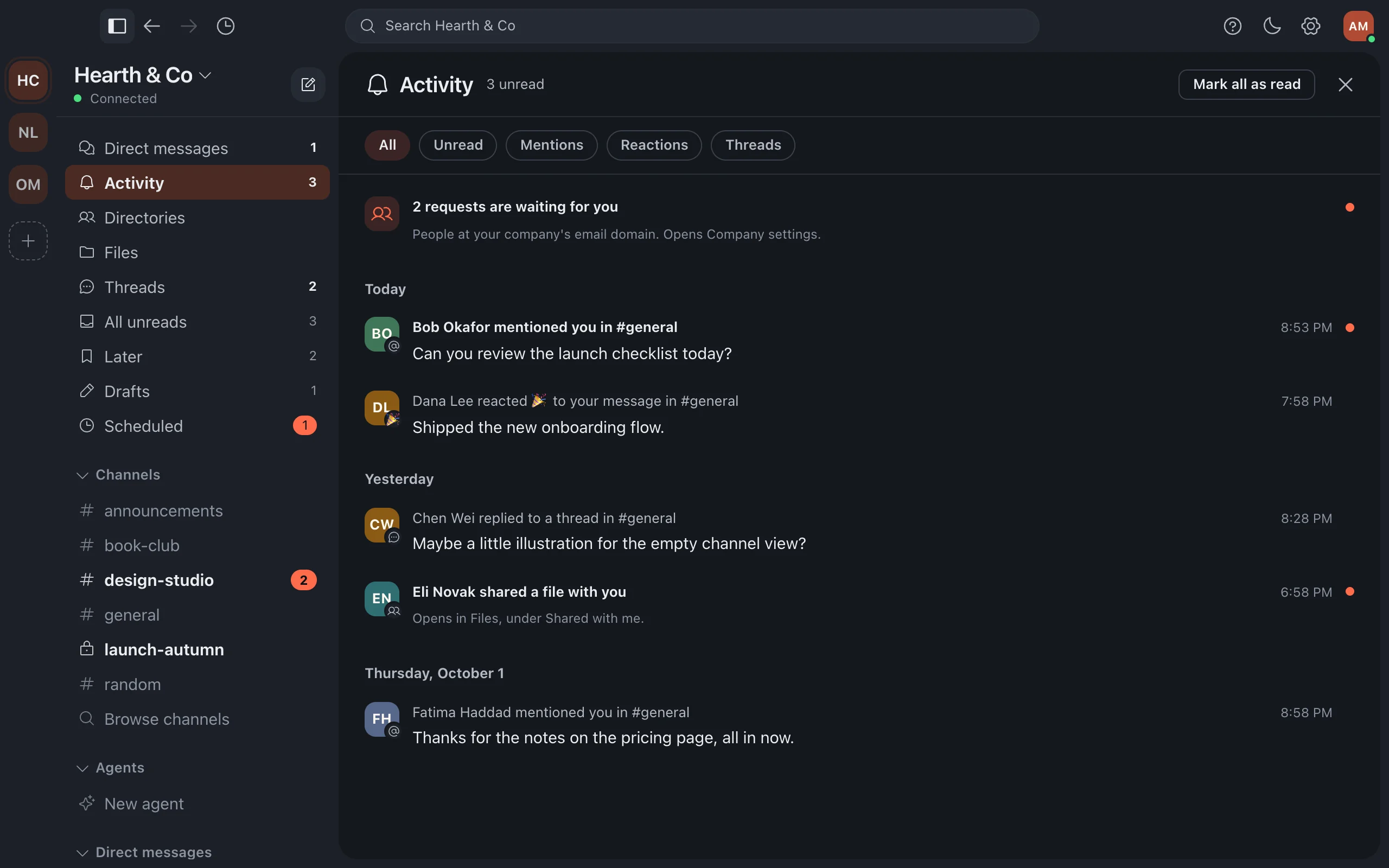The image size is (1389, 868).
Task: Toggle the sidebar panel icon
Action: click(x=117, y=26)
